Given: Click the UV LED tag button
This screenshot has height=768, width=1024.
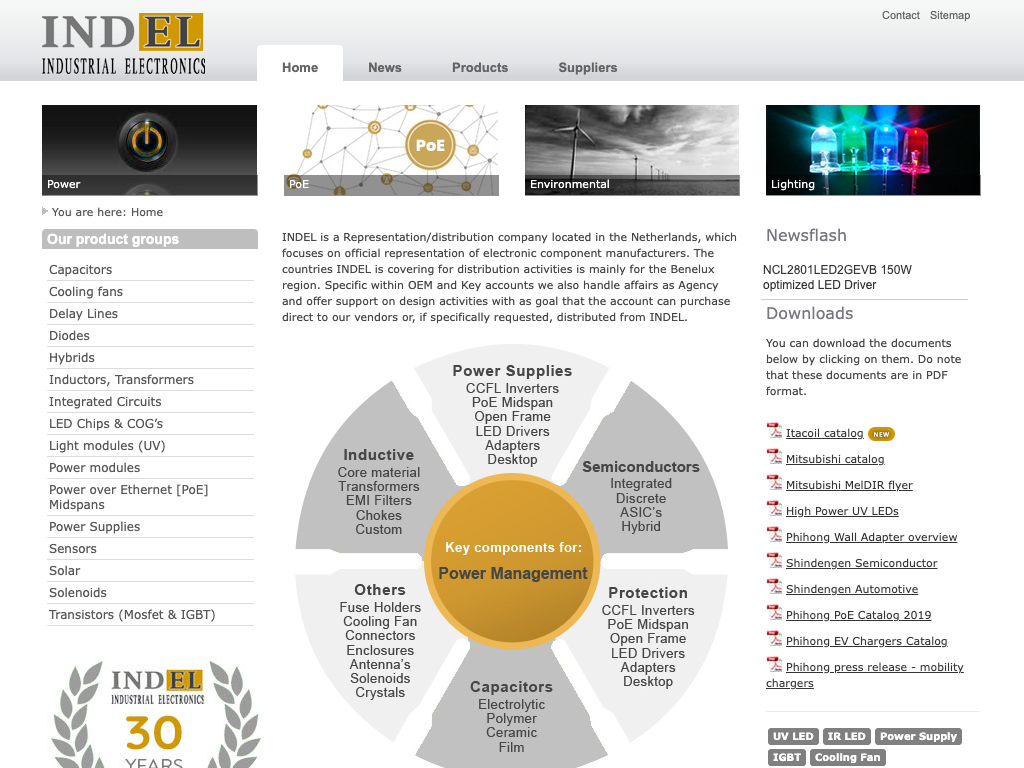Looking at the screenshot, I should pyautogui.click(x=793, y=737).
